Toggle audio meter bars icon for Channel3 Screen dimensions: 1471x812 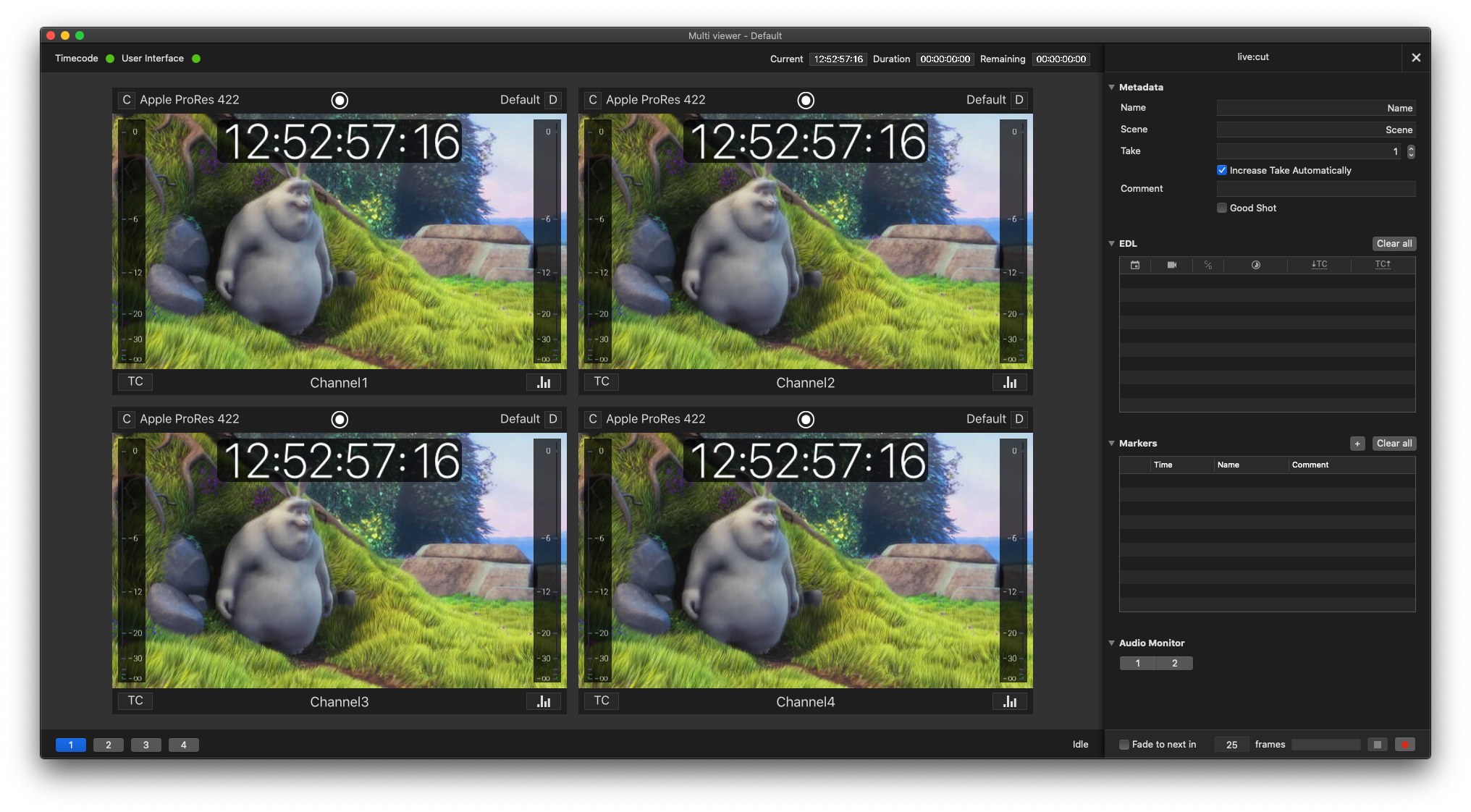[x=544, y=701]
